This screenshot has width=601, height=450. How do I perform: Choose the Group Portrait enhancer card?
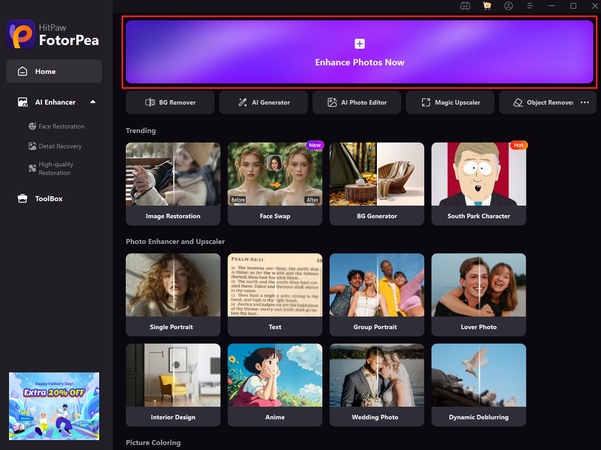pyautogui.click(x=377, y=294)
